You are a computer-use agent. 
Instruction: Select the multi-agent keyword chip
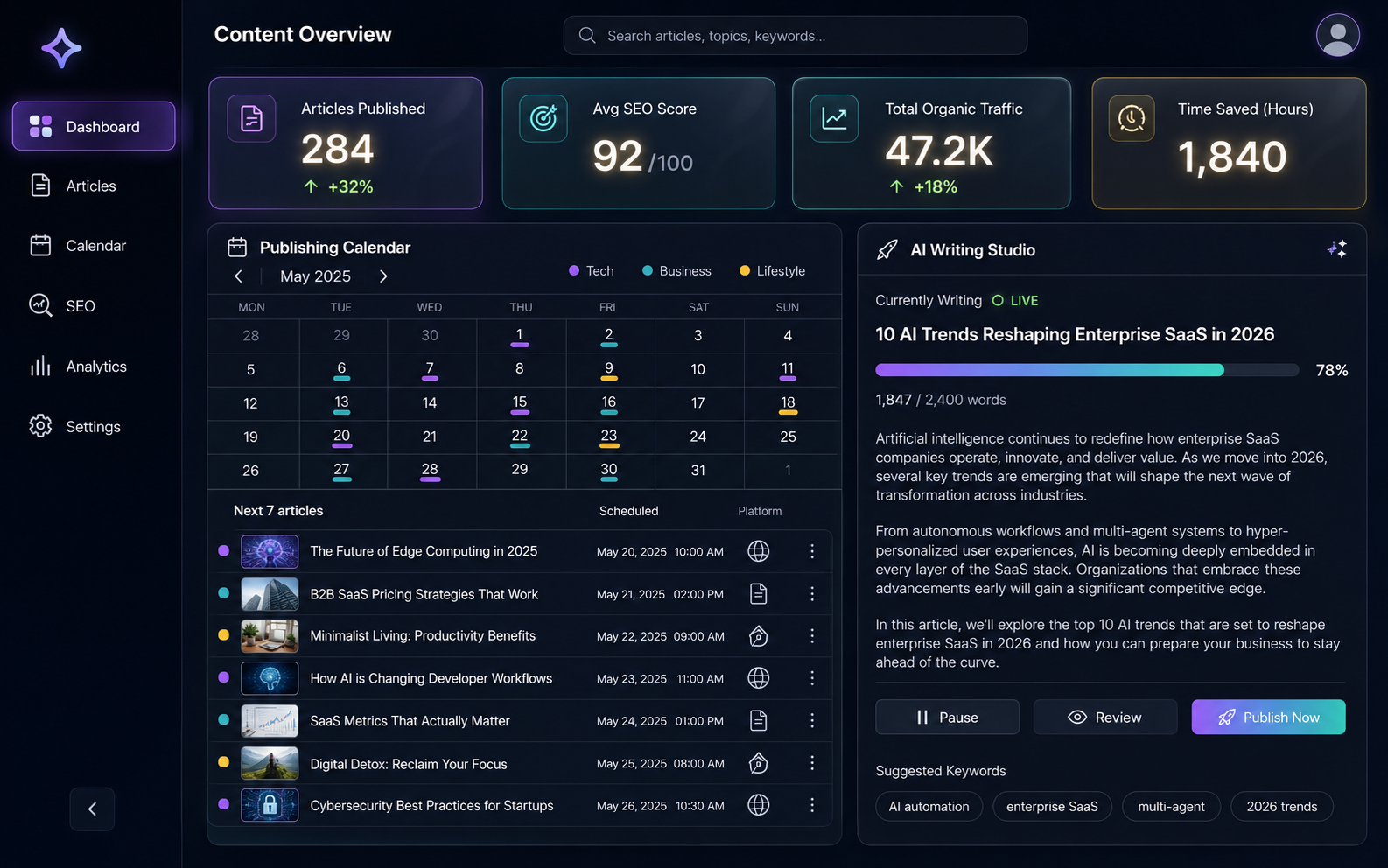point(1171,806)
